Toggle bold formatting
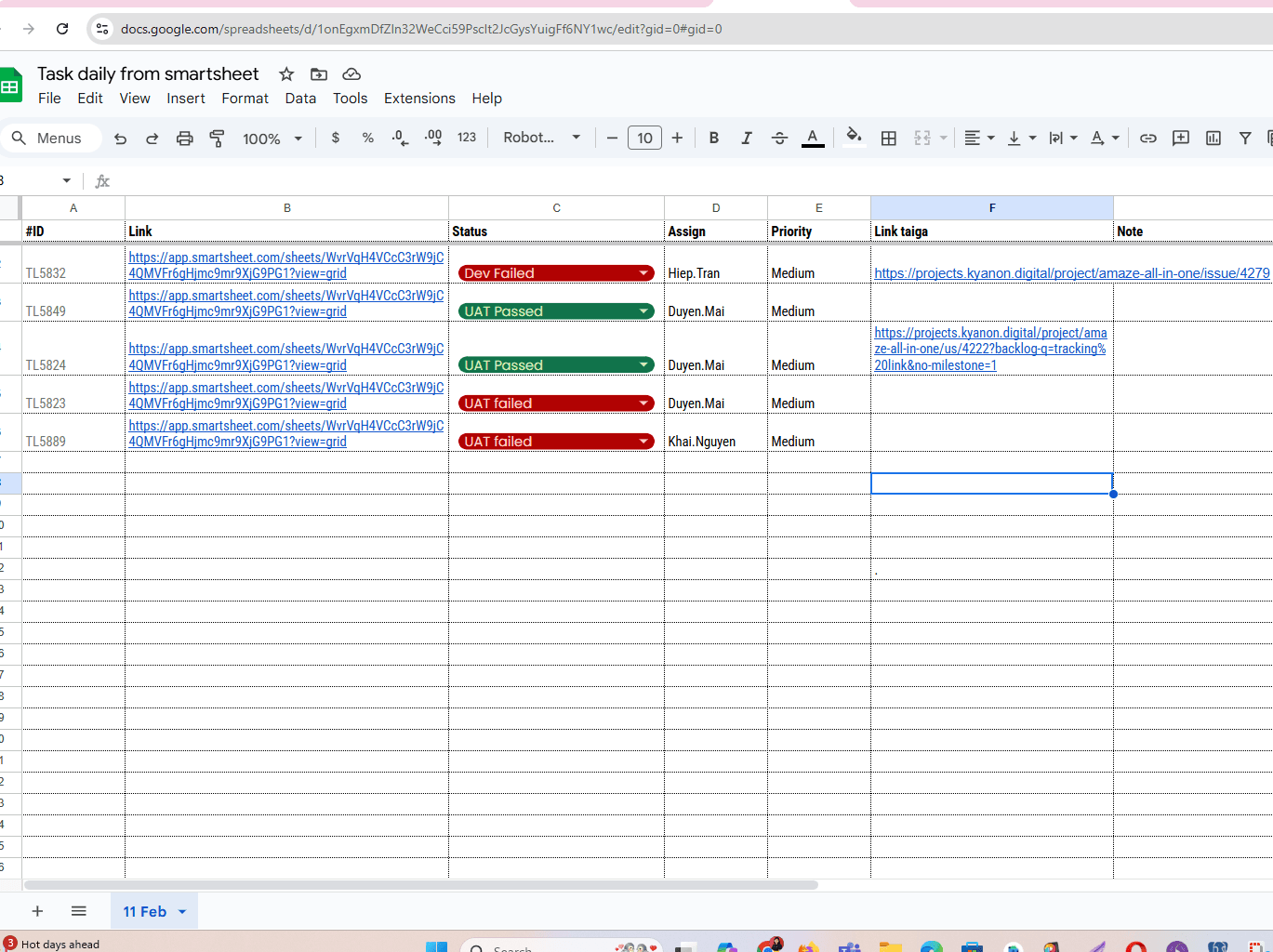 coord(714,139)
